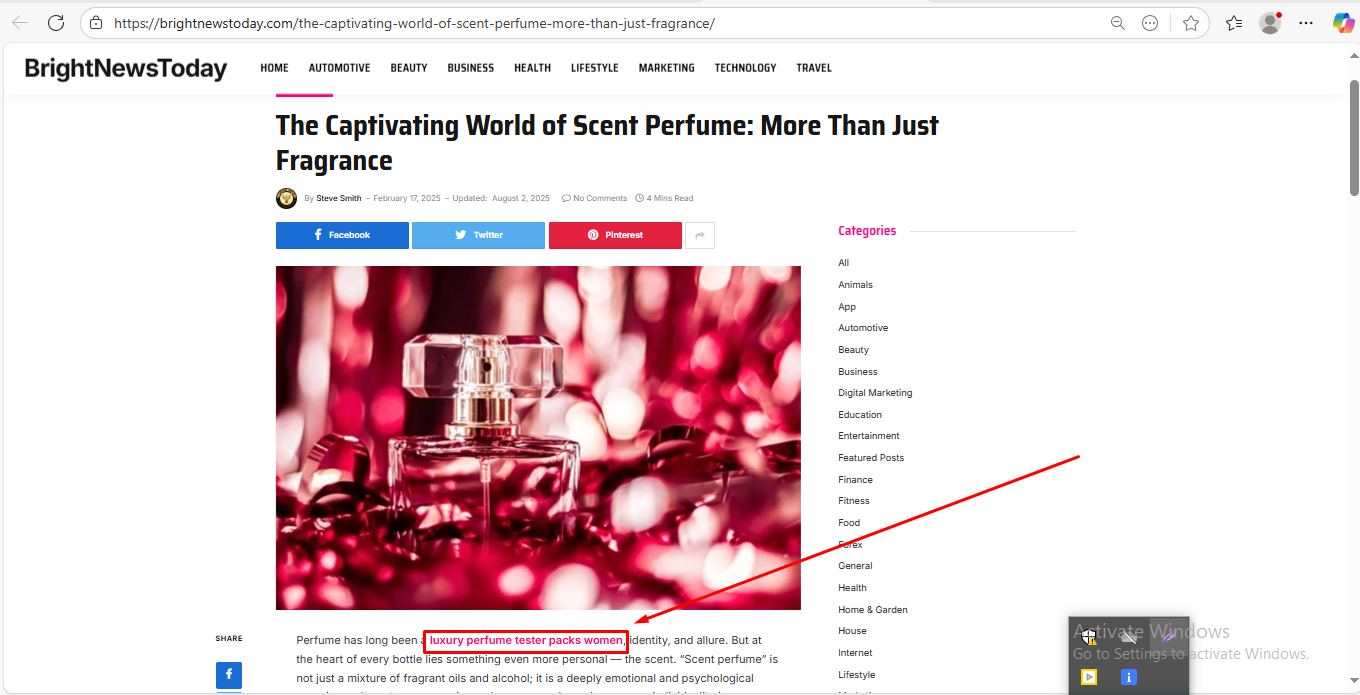Screen dimensions: 1360x695
Task: Open the Edge Settings and more menu
Action: pos(1306,23)
